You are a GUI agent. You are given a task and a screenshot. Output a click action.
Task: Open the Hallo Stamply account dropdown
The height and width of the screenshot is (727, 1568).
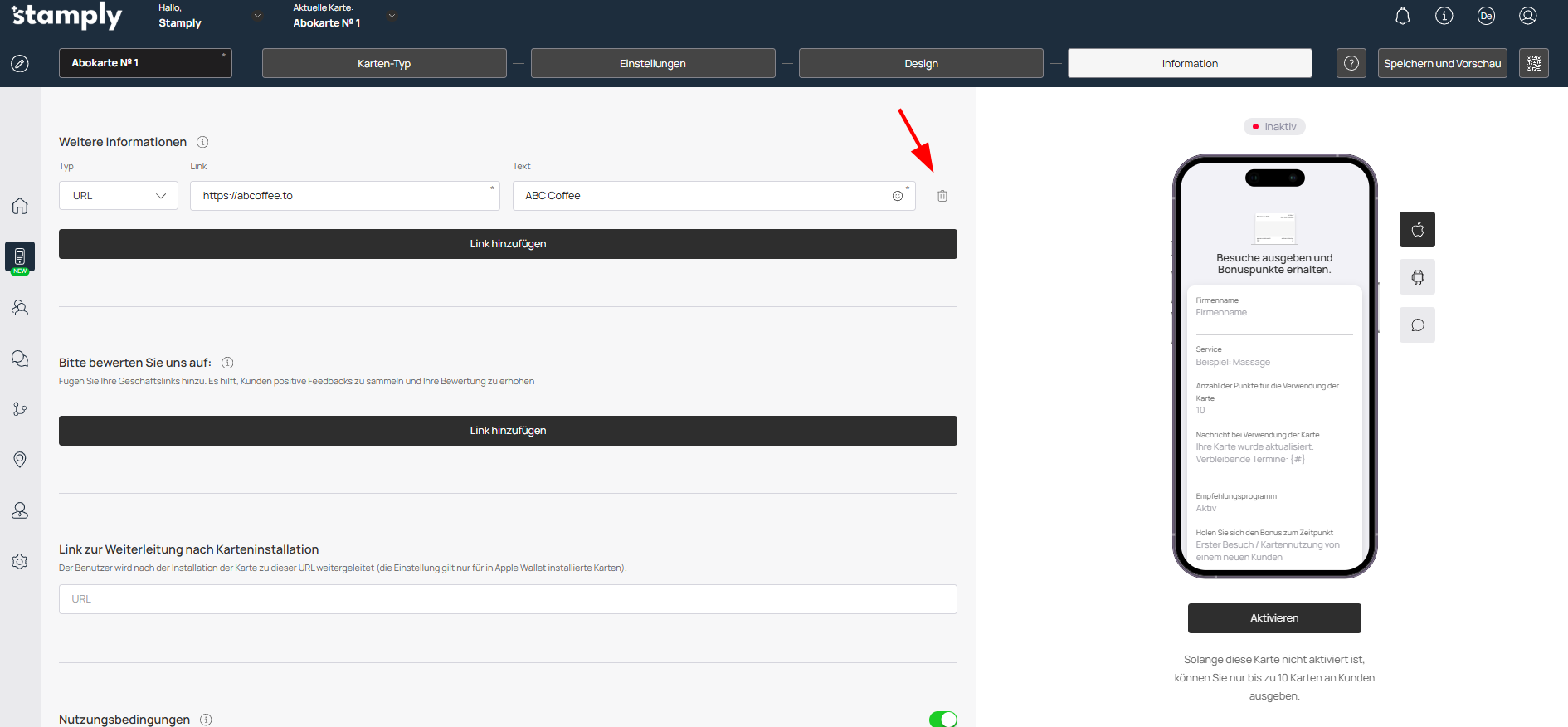point(257,16)
